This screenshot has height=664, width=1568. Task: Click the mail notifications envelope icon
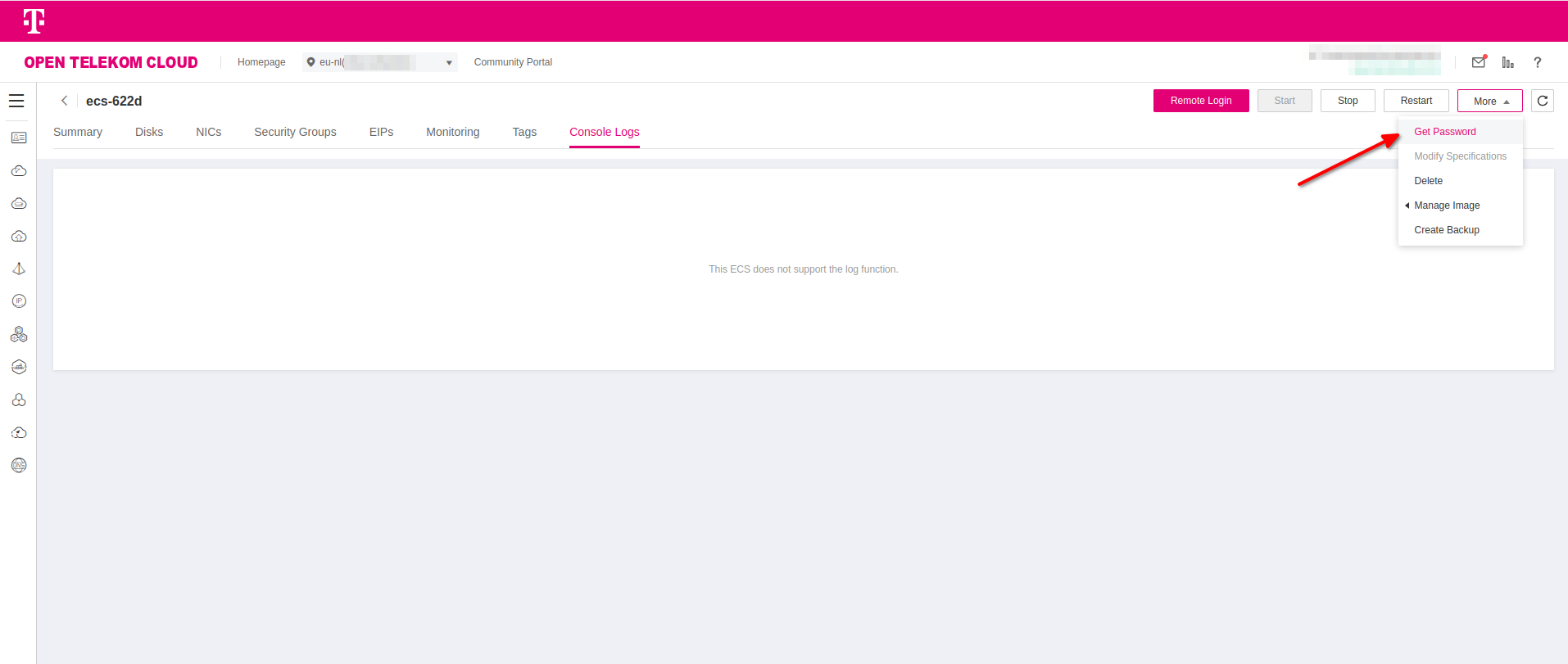[x=1479, y=62]
